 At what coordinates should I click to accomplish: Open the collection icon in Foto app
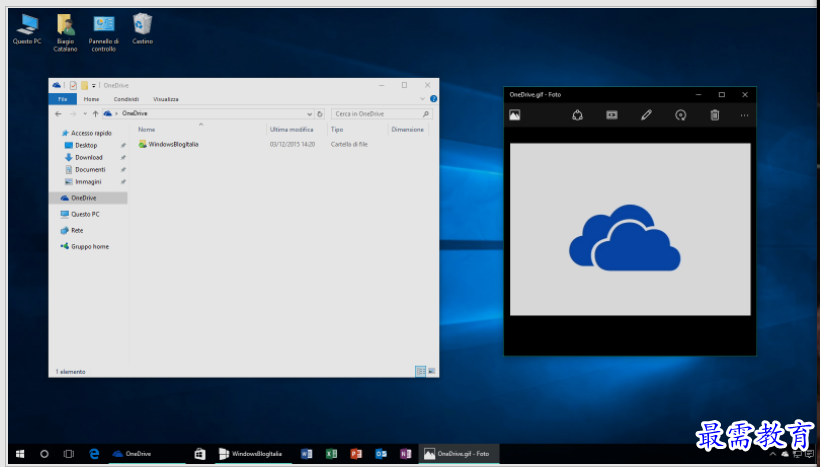(x=515, y=115)
